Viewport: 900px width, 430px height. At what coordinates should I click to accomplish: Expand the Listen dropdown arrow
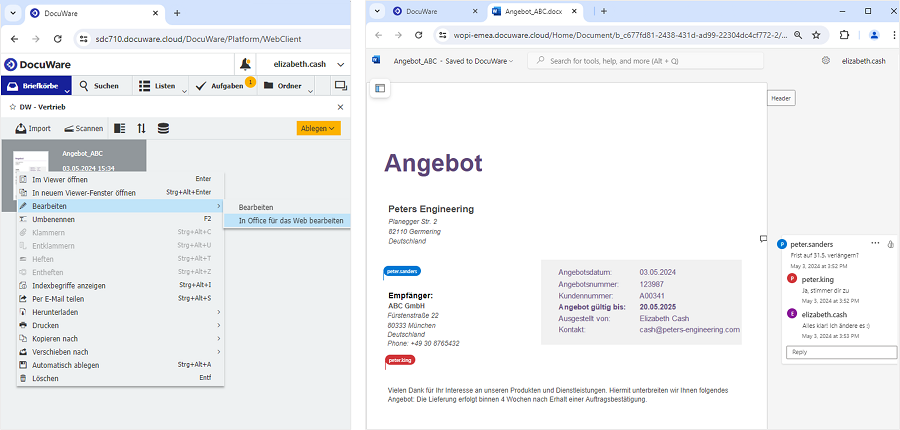coord(184,90)
